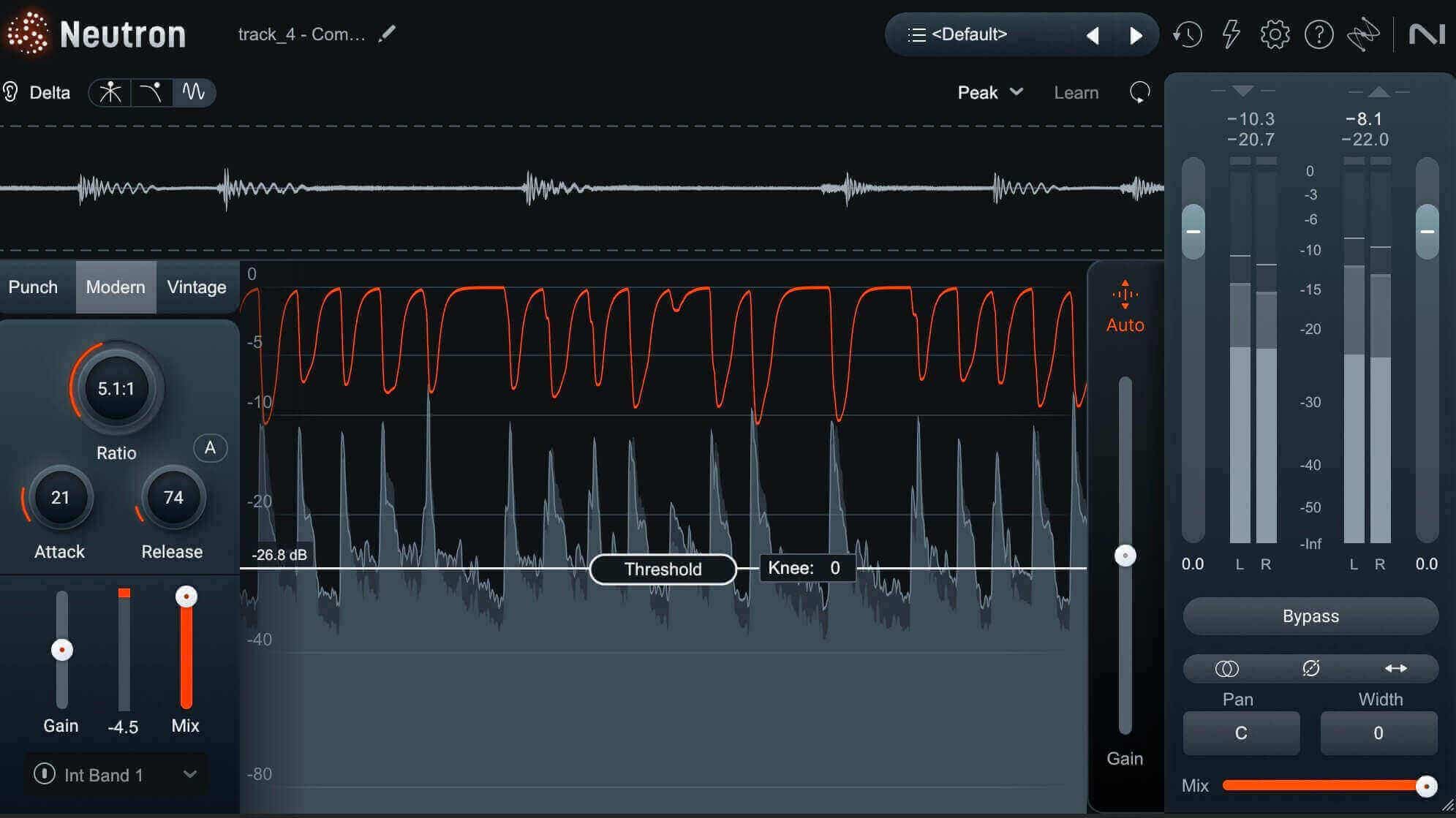1456x818 pixels.
Task: Rename the track with the pencil icon
Action: point(387,34)
